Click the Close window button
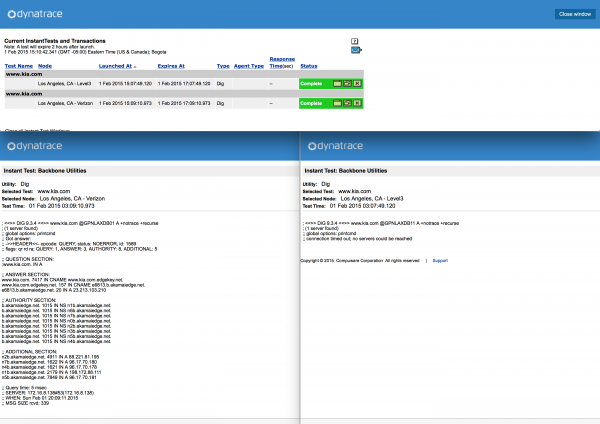This screenshot has height=424, width=600. (575, 14)
